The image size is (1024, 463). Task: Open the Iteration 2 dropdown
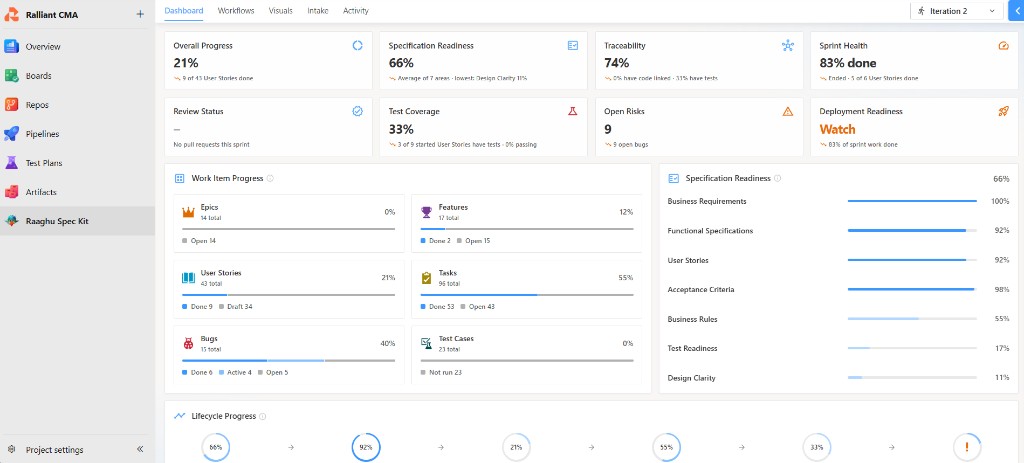[957, 11]
